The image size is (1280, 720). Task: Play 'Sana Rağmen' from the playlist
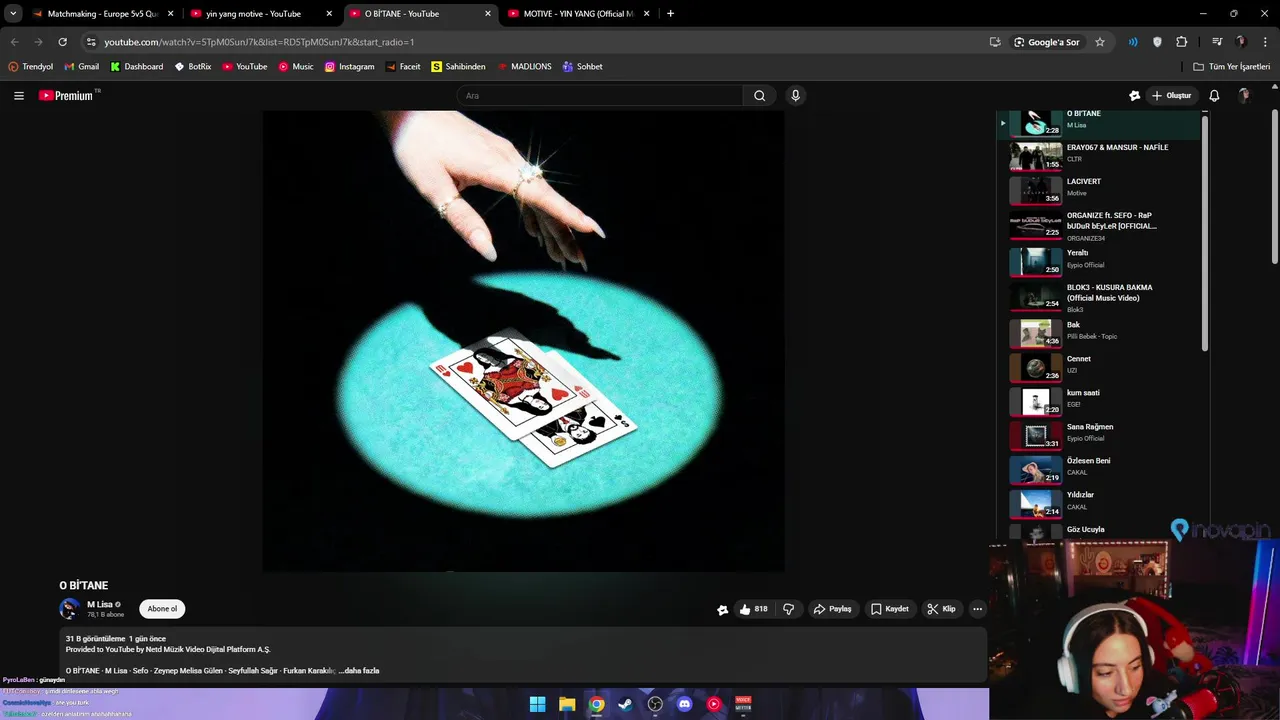(1104, 435)
